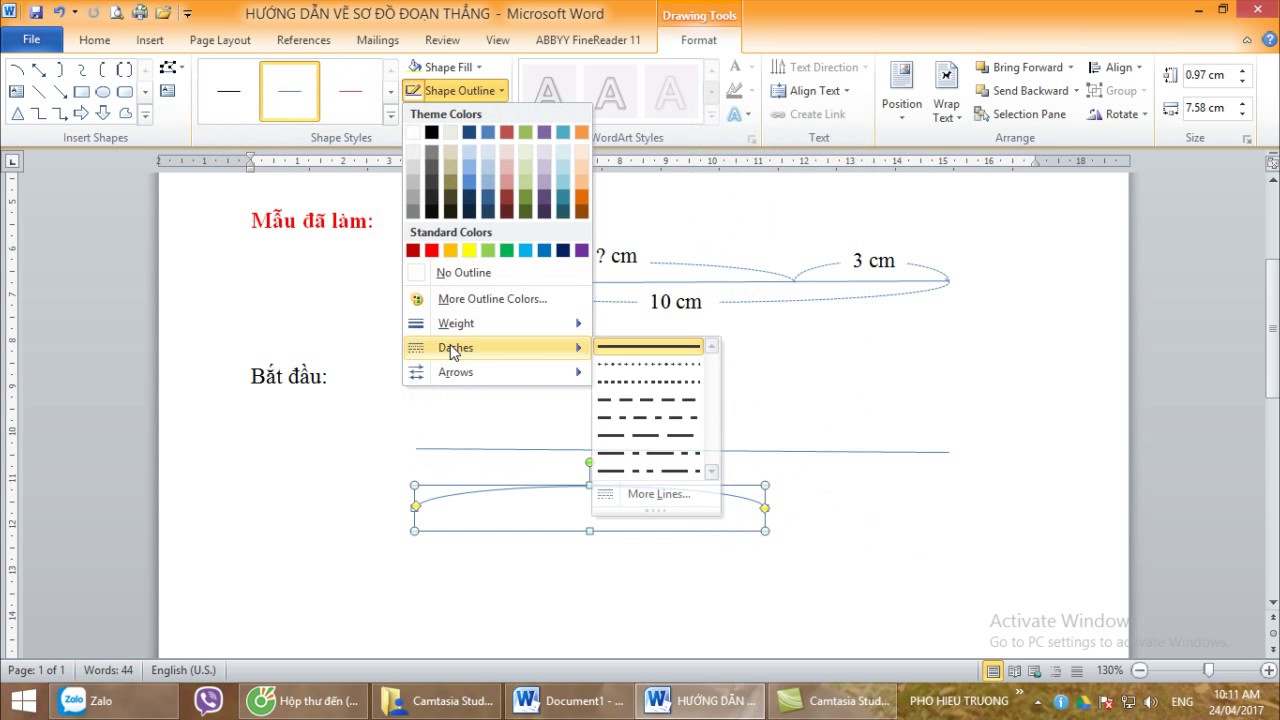Toggle Web Layout view button
Image resolution: width=1280 pixels, height=720 pixels.
(1035, 671)
